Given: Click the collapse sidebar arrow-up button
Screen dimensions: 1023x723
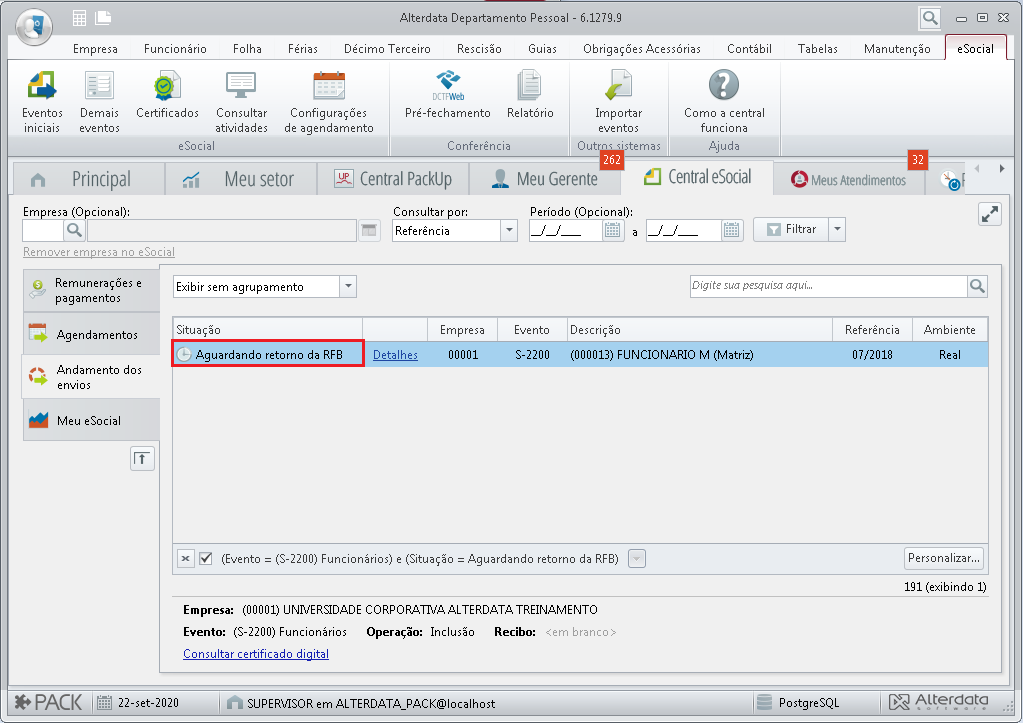Looking at the screenshot, I should click(142, 459).
